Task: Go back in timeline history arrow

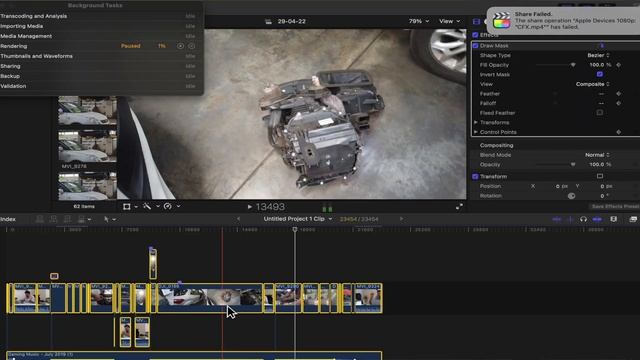Action: 239,219
